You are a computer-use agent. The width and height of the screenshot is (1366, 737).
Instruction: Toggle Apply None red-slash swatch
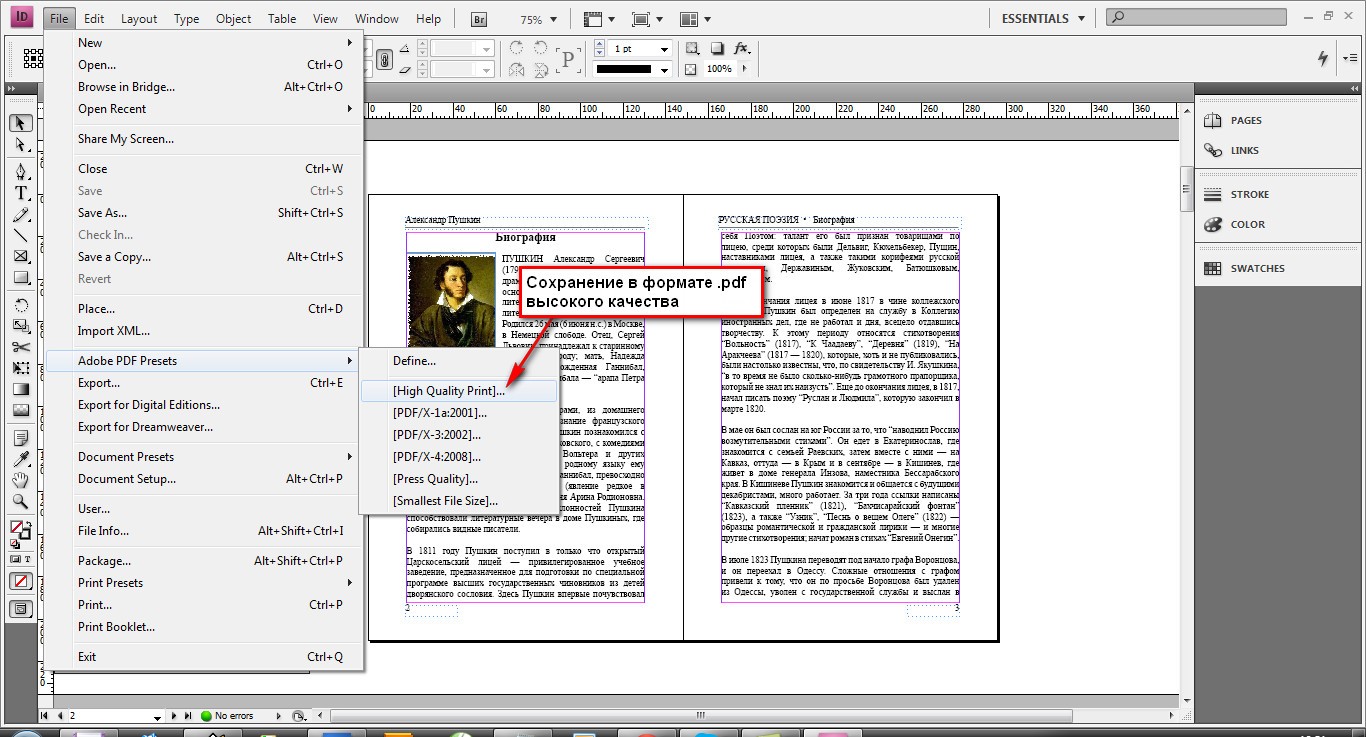(20, 581)
